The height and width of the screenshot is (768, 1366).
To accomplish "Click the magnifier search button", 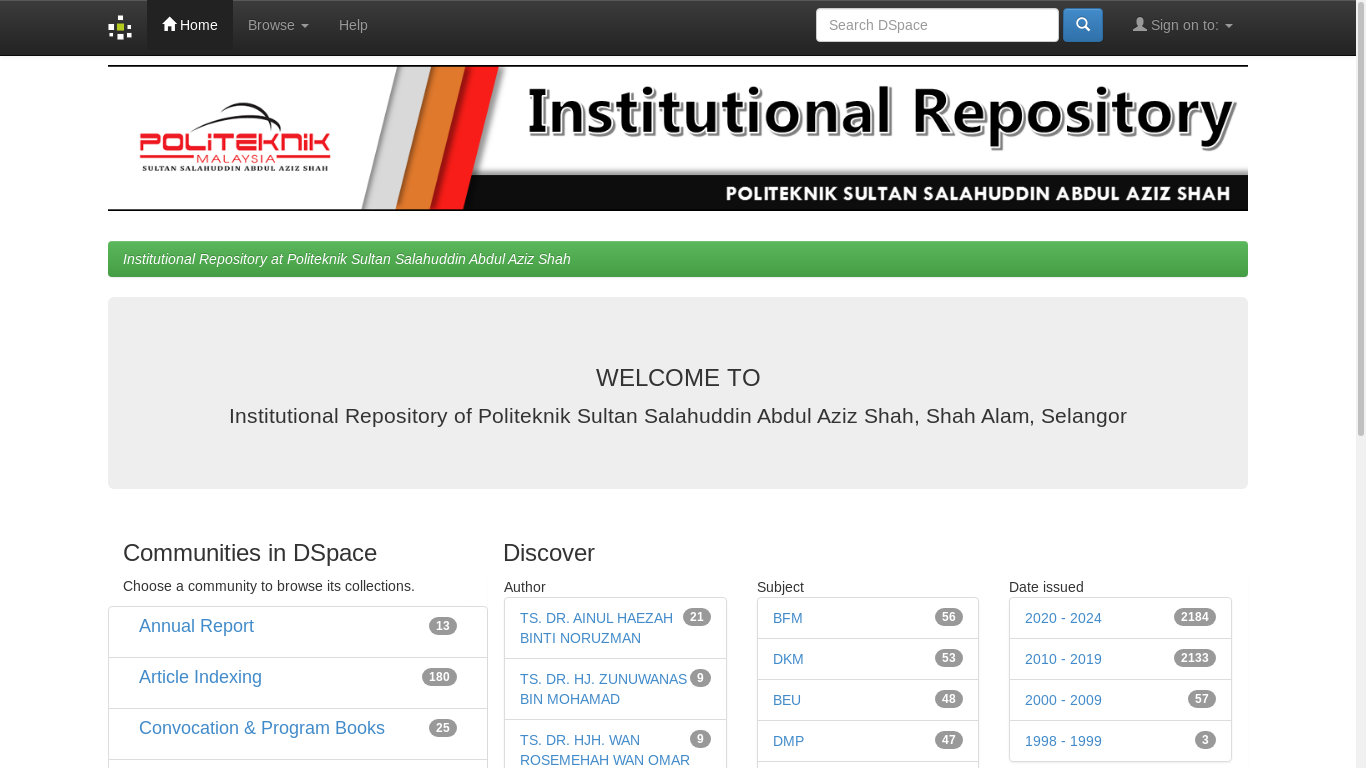I will point(1083,25).
